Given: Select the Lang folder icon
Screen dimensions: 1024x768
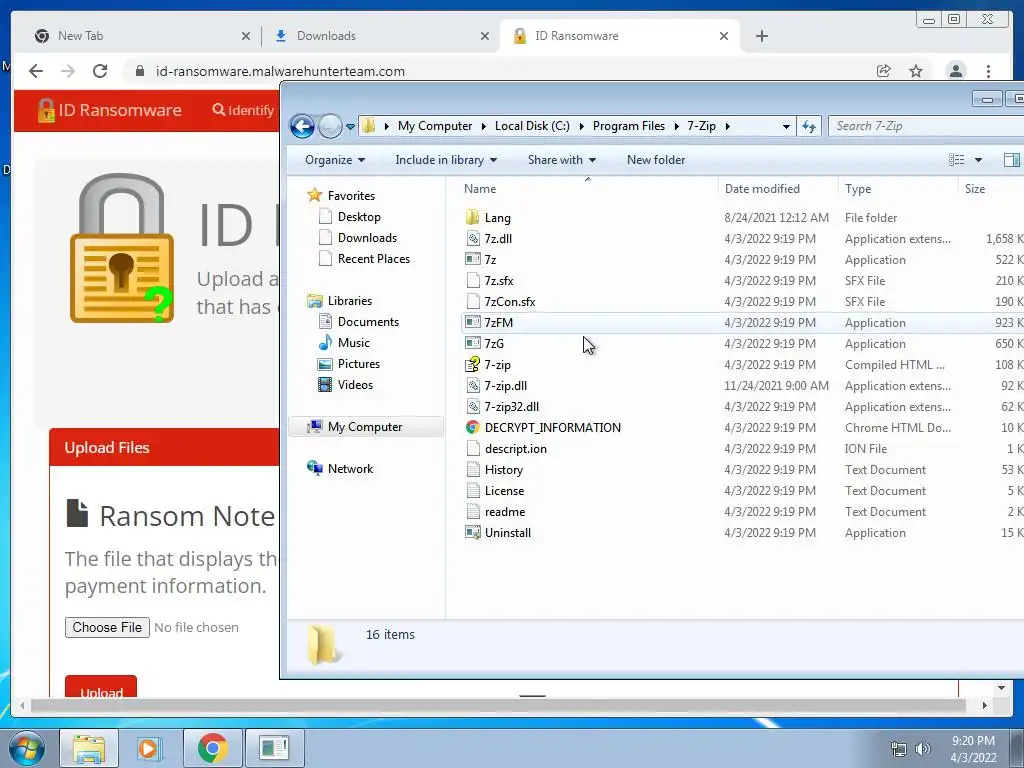Looking at the screenshot, I should click(x=472, y=217).
